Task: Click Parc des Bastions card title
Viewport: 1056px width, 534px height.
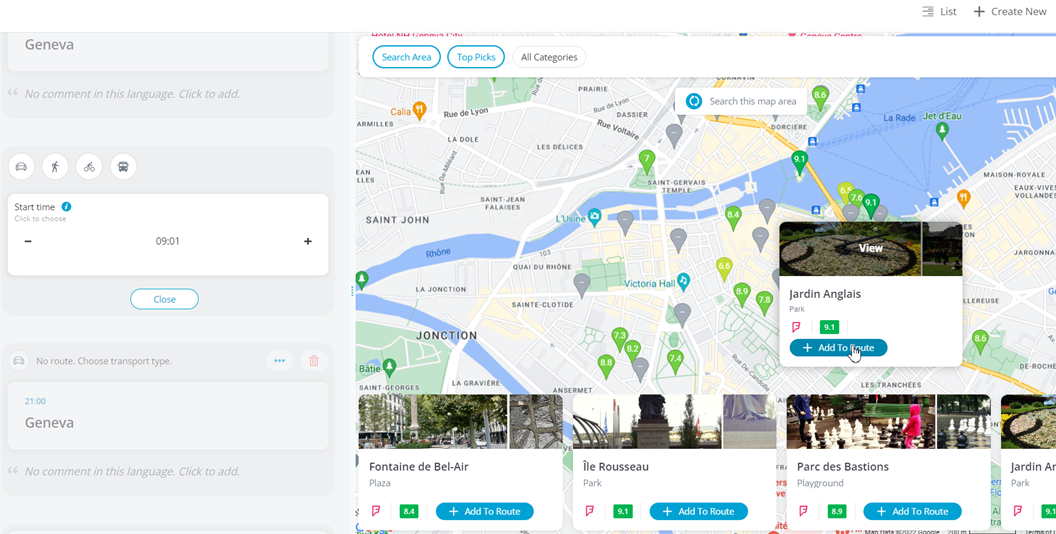Action: pos(843,466)
